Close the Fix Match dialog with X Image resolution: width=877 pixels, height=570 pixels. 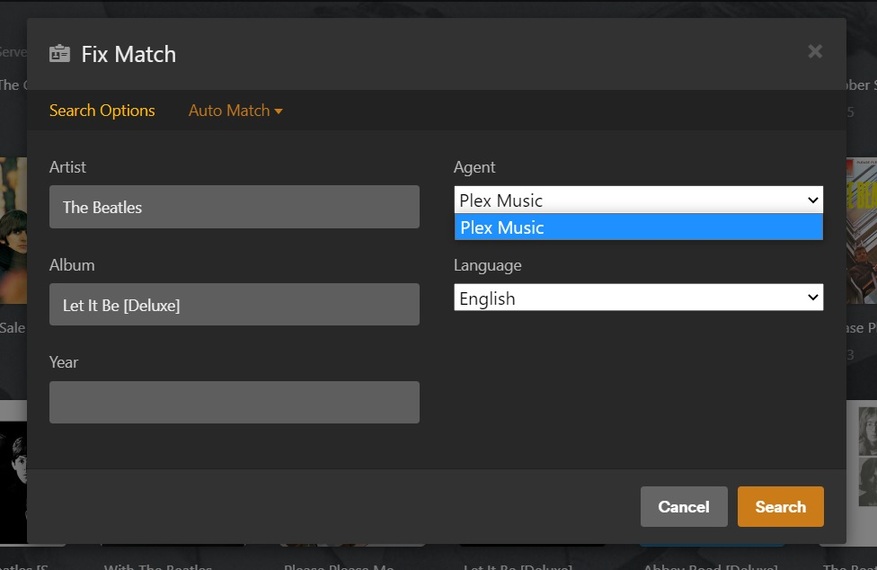[815, 51]
